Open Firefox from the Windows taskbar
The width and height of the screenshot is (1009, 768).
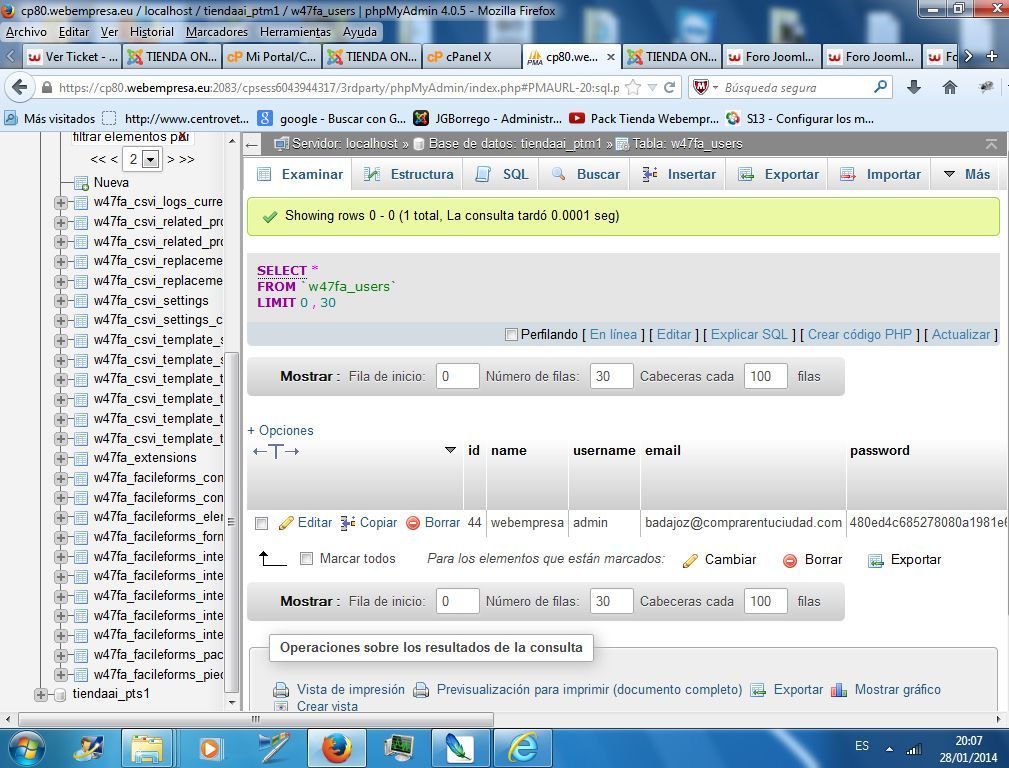point(337,749)
